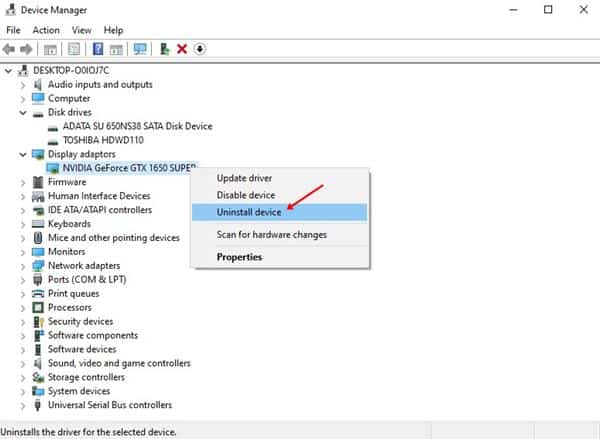
Task: Expand the Network adapters node
Action: click(23, 266)
